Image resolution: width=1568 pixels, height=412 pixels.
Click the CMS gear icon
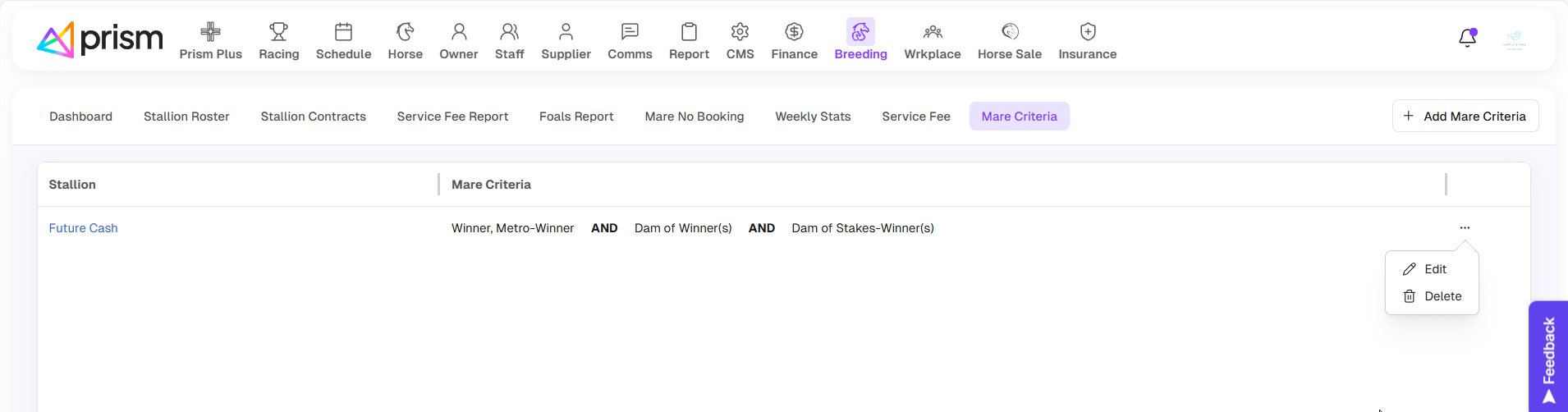click(x=740, y=33)
